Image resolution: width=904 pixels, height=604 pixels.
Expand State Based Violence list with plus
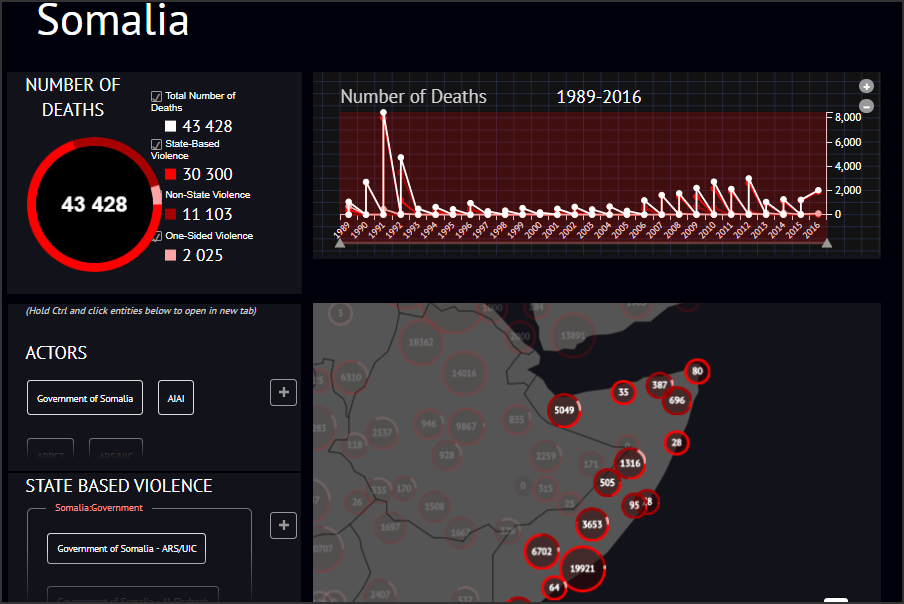point(283,525)
